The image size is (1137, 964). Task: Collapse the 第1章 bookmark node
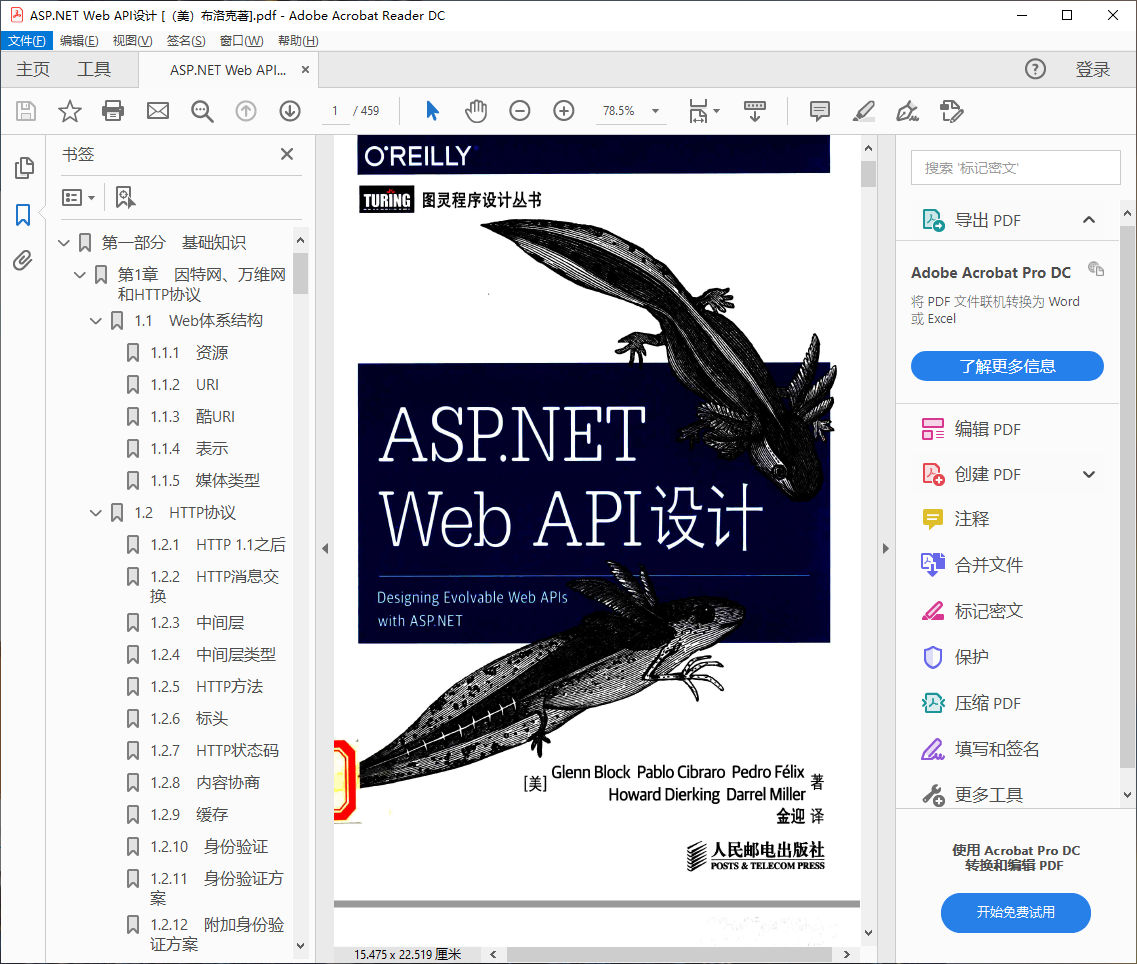80,274
